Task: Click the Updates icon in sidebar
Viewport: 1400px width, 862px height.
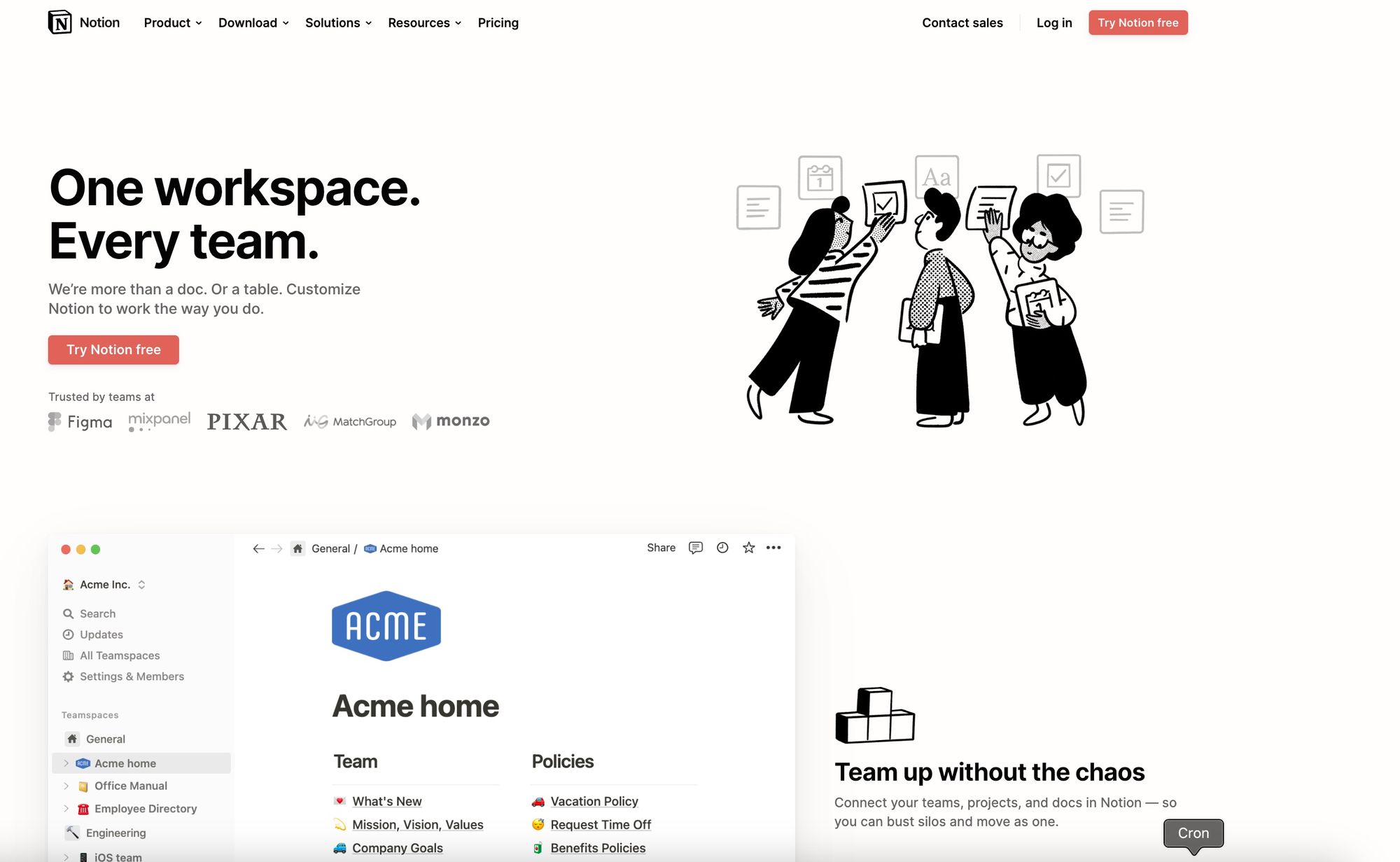Action: tap(68, 634)
